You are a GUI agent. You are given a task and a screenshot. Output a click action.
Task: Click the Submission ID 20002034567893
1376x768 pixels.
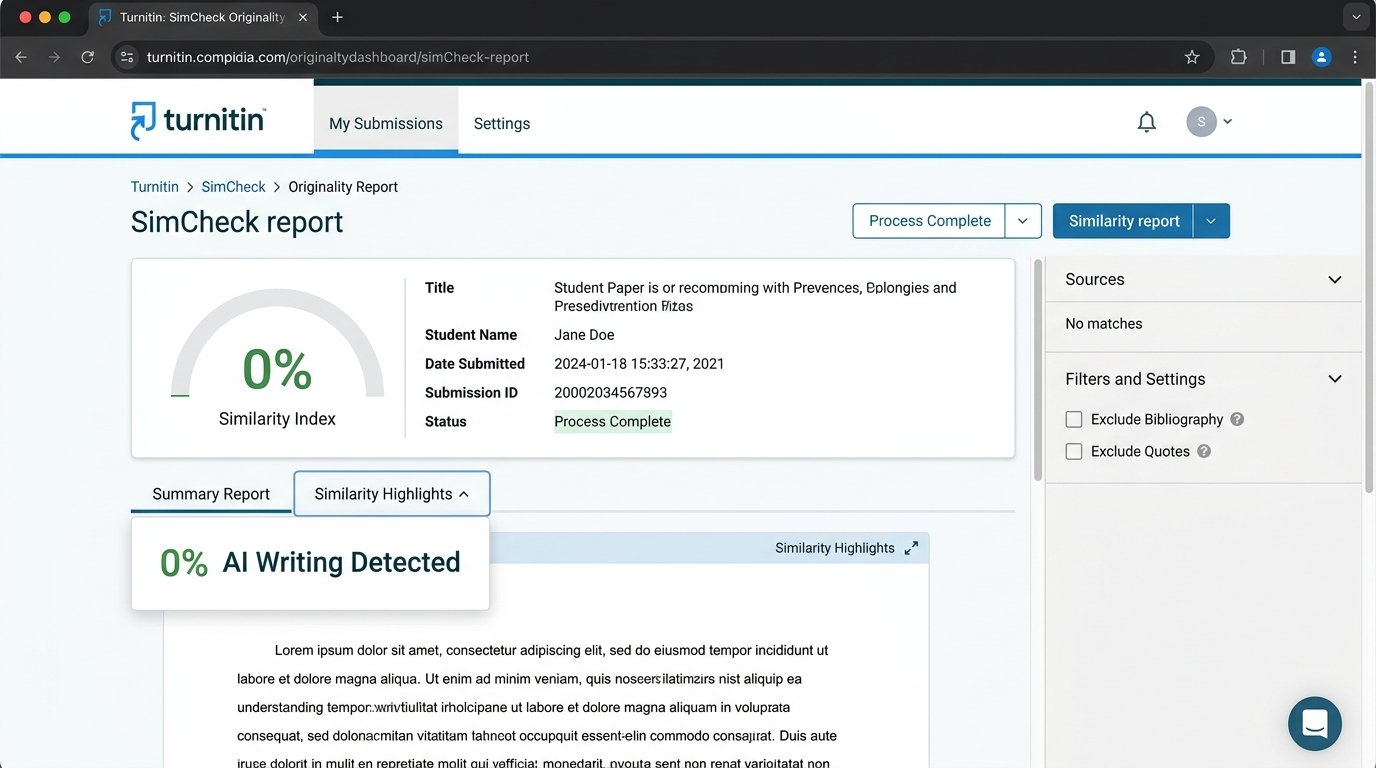click(611, 393)
